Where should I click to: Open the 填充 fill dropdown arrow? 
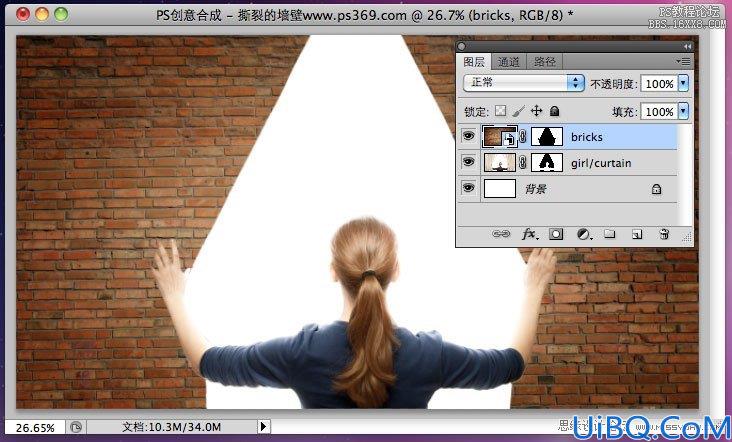point(683,112)
